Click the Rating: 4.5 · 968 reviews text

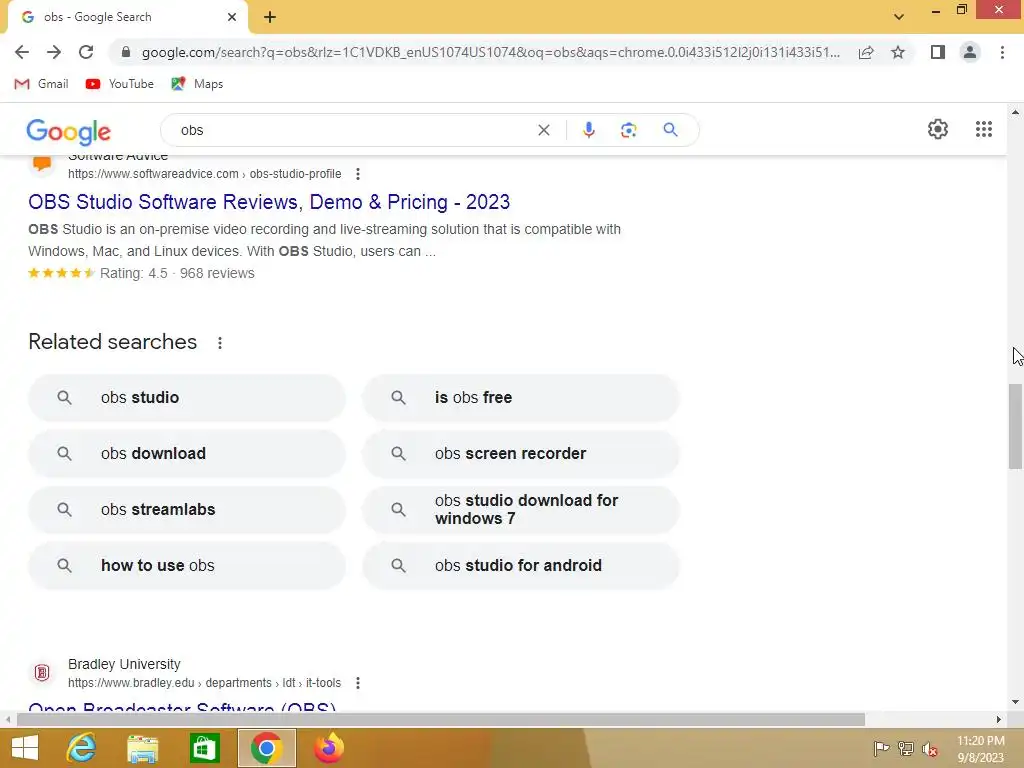point(177,274)
